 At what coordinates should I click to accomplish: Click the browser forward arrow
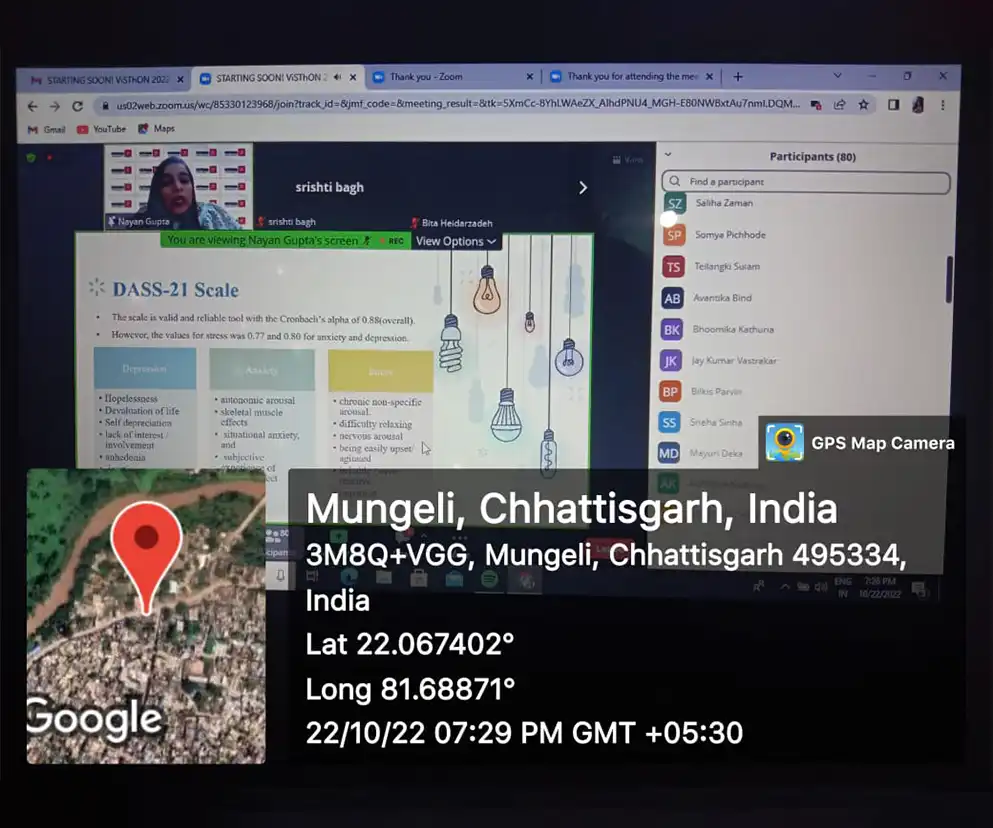pos(55,106)
